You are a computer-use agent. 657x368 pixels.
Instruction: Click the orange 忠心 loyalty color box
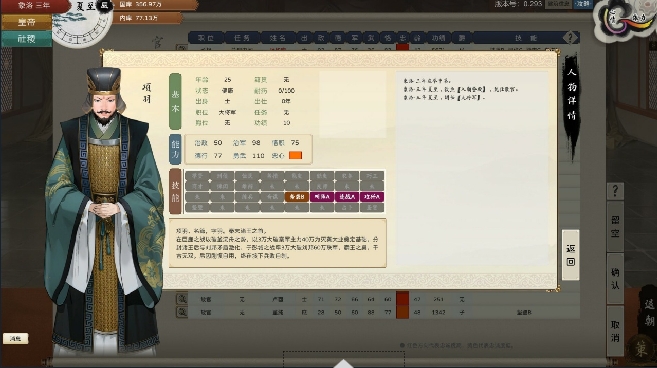(x=295, y=155)
